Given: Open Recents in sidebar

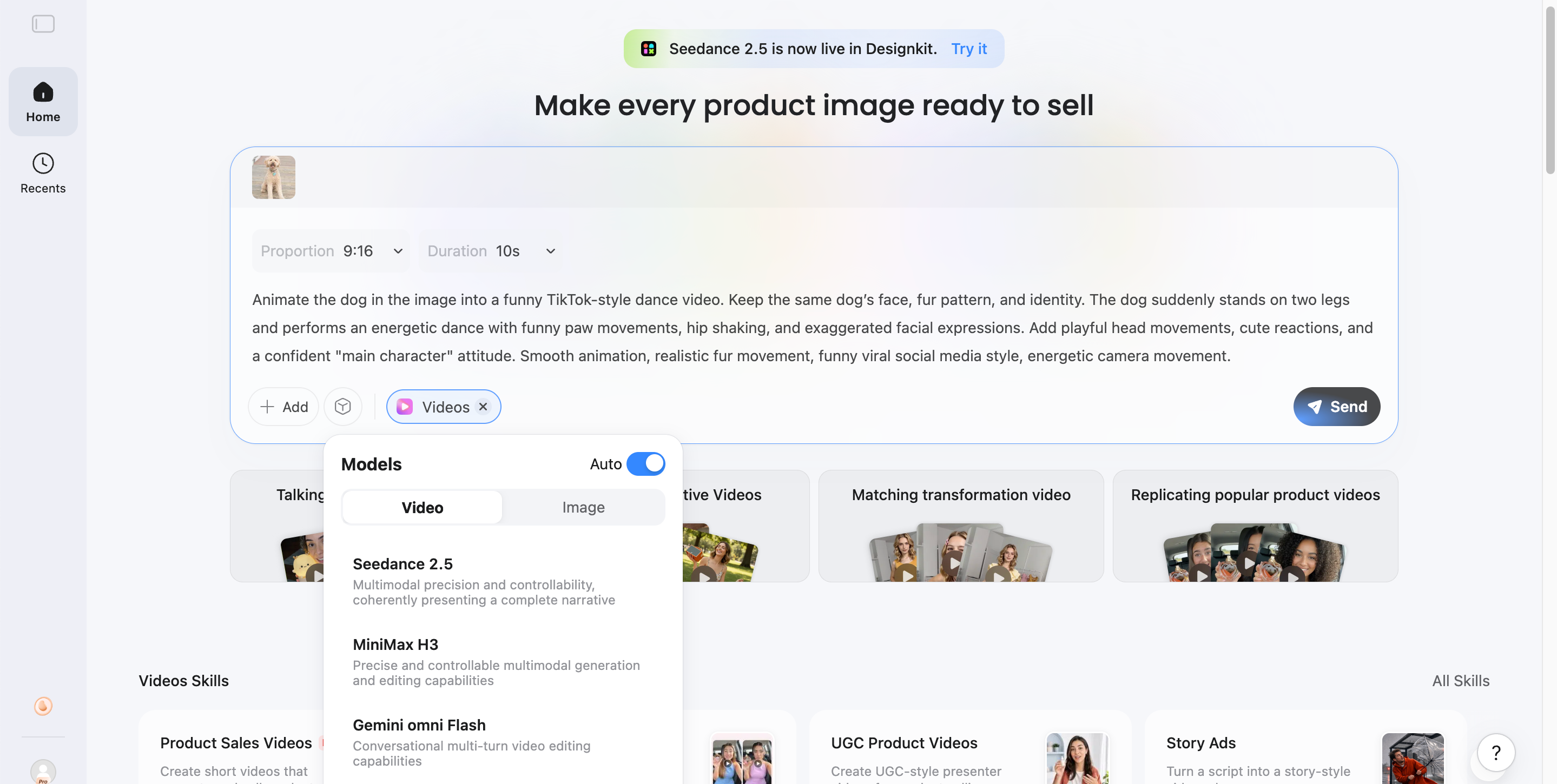Looking at the screenshot, I should [43, 174].
